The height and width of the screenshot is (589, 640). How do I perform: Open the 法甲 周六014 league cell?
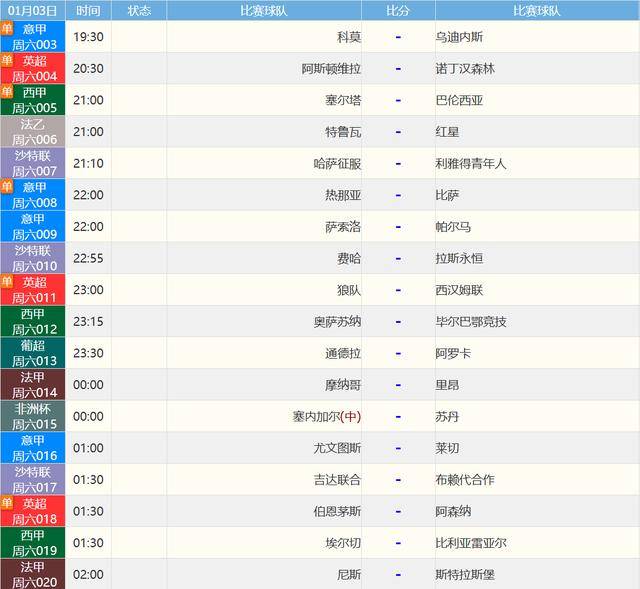coord(33,385)
